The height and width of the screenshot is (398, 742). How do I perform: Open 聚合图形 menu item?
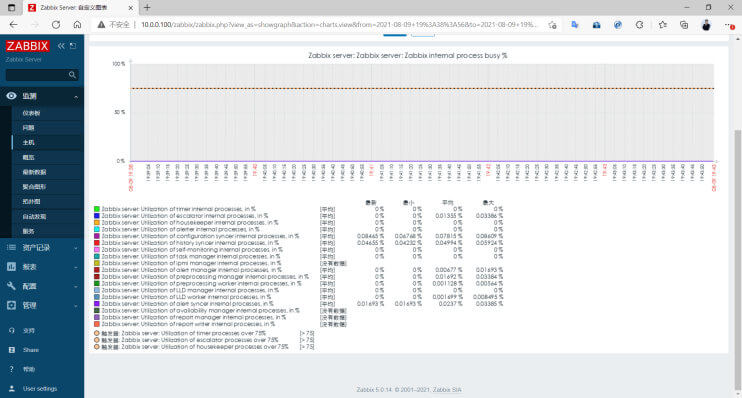[34, 187]
